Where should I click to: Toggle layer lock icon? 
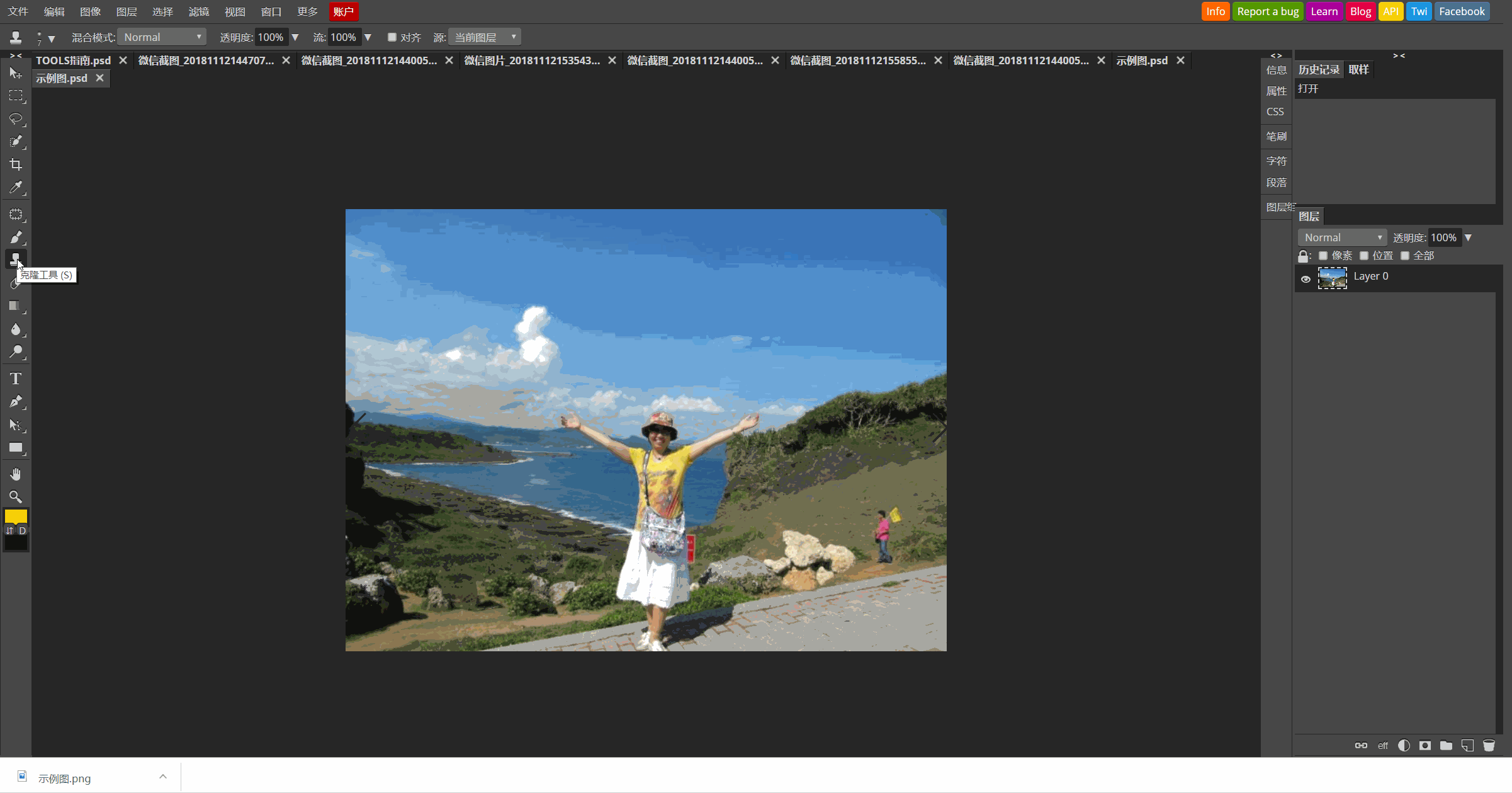1303,255
